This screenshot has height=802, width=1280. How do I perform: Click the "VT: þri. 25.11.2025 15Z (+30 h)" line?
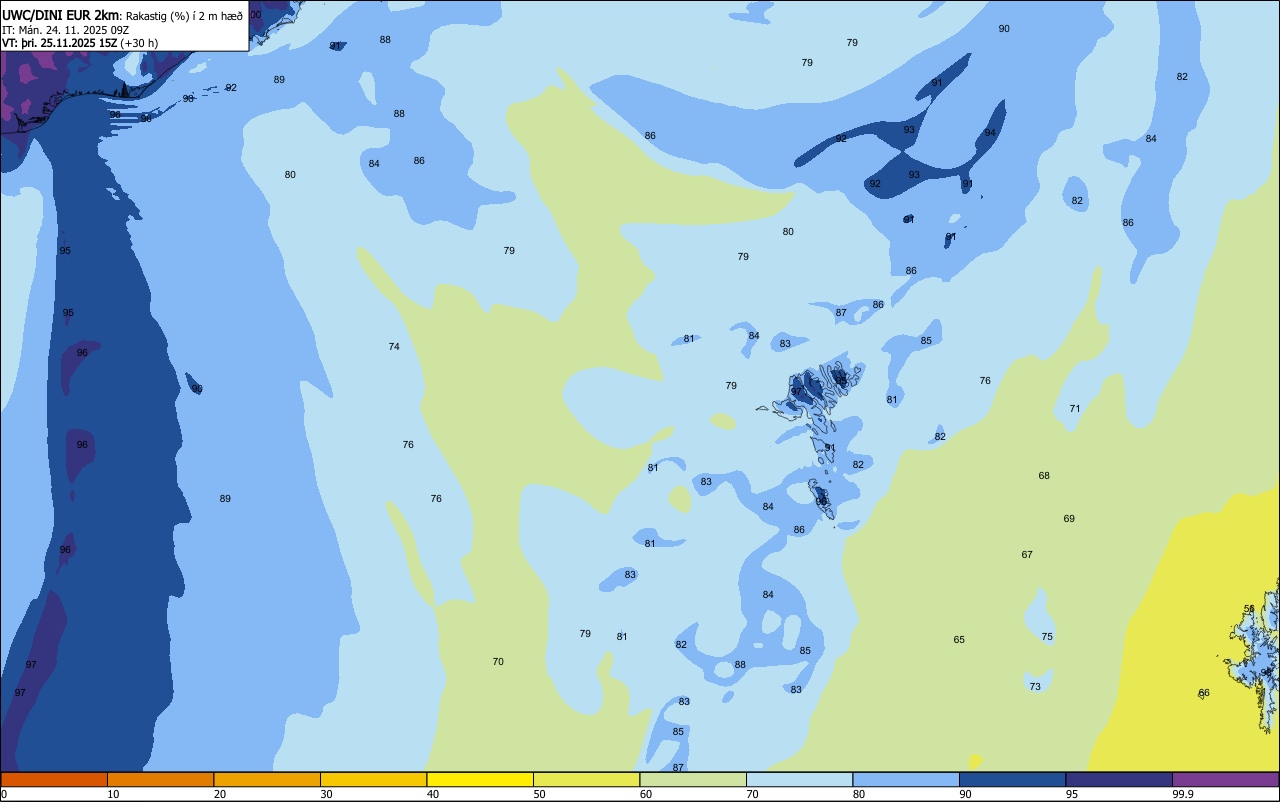(80, 43)
